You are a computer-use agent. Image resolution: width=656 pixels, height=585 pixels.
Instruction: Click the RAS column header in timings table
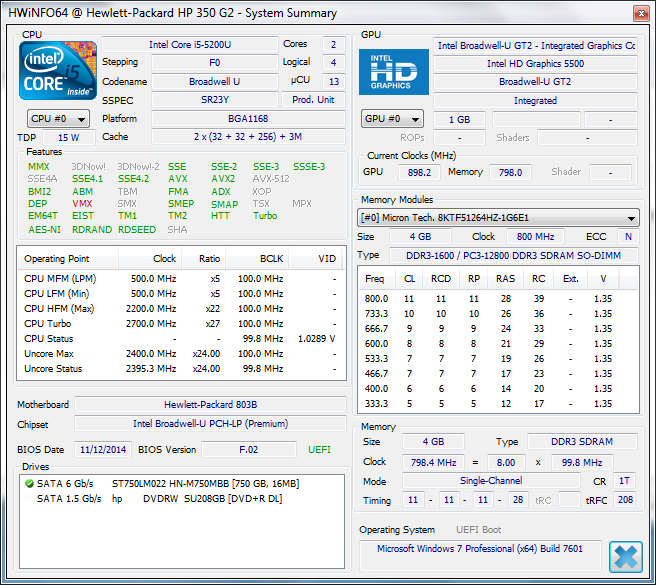pos(505,279)
